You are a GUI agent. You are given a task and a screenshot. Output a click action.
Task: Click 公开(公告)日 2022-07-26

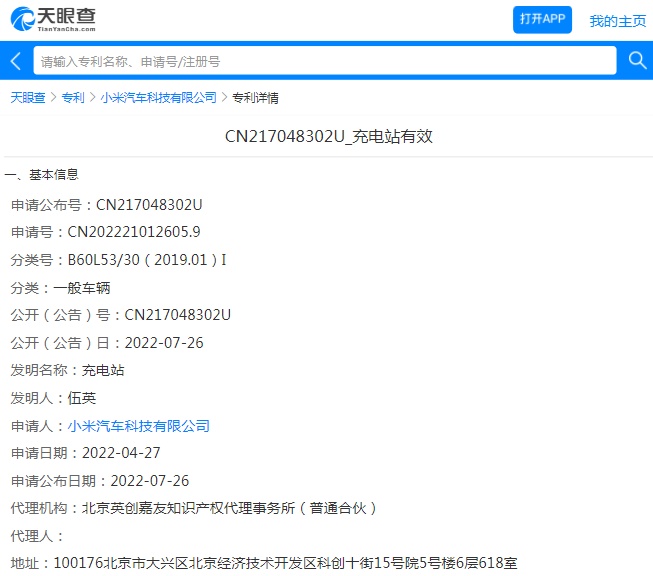(164, 343)
